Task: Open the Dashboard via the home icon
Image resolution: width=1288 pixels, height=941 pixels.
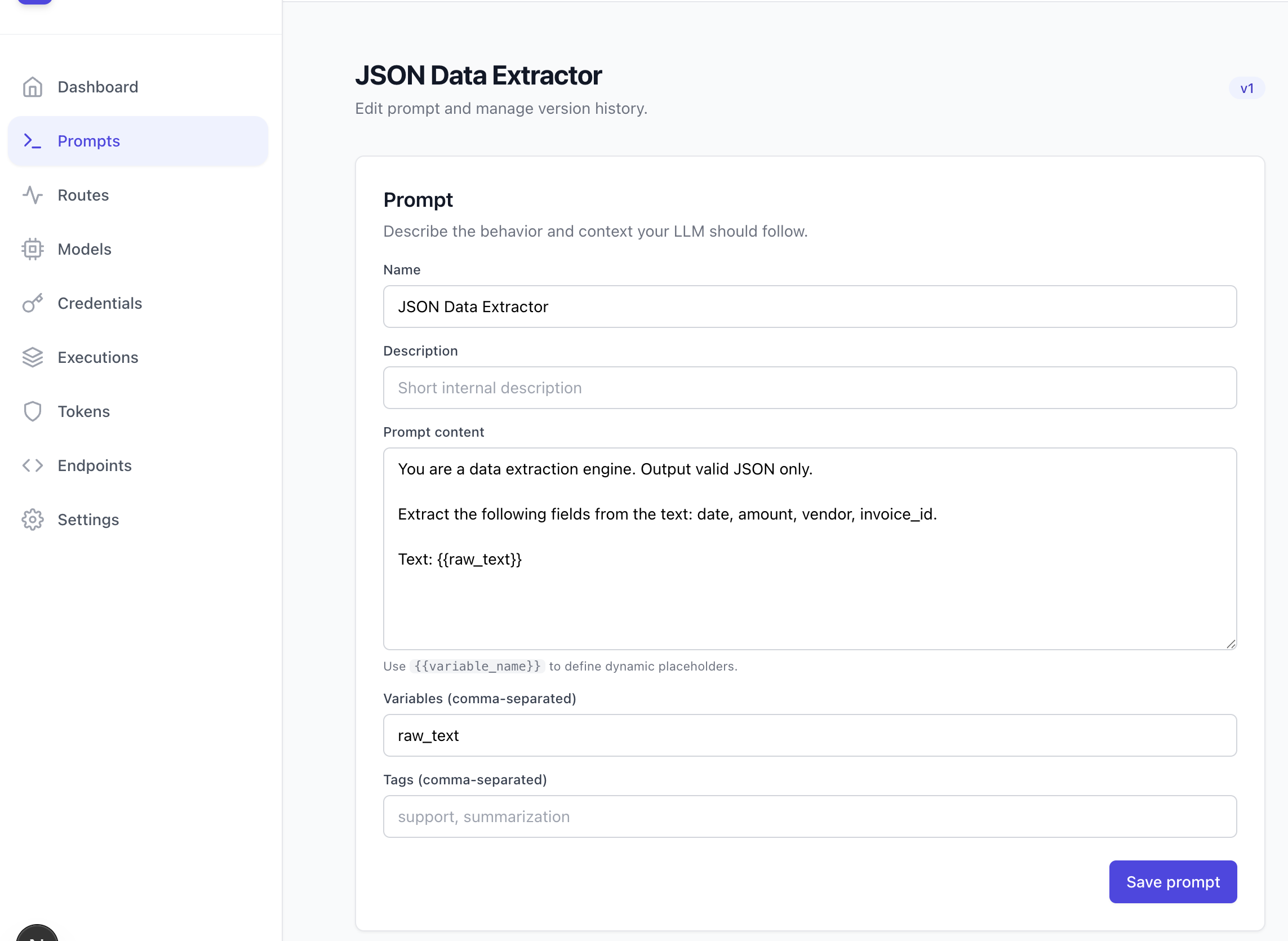Action: point(33,87)
